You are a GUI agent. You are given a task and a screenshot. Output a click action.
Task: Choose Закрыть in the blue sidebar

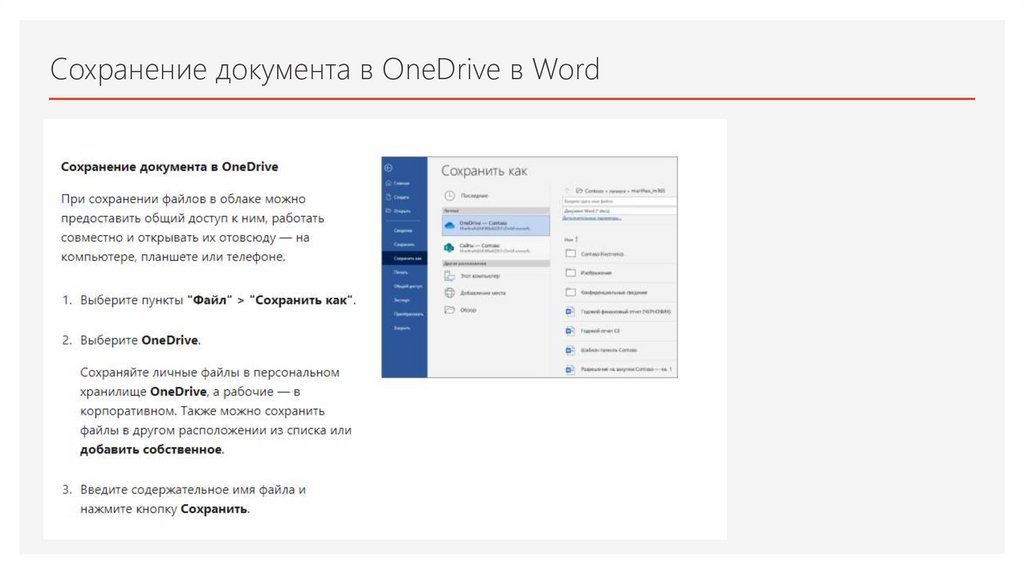pos(402,328)
